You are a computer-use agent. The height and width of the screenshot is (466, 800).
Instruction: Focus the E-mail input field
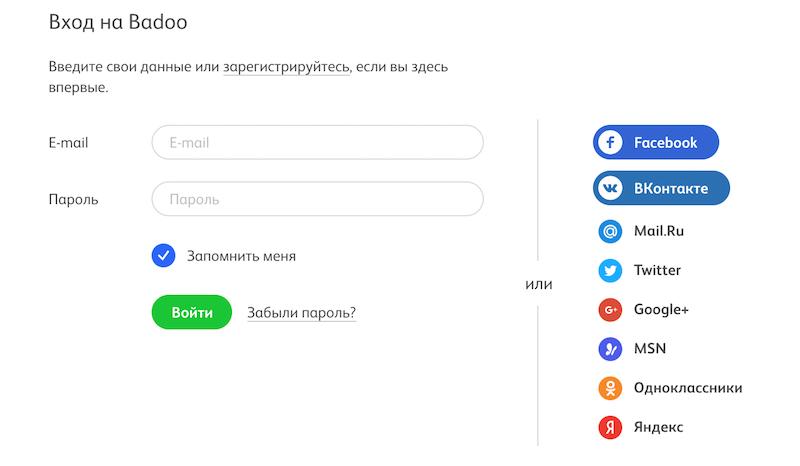(x=317, y=143)
